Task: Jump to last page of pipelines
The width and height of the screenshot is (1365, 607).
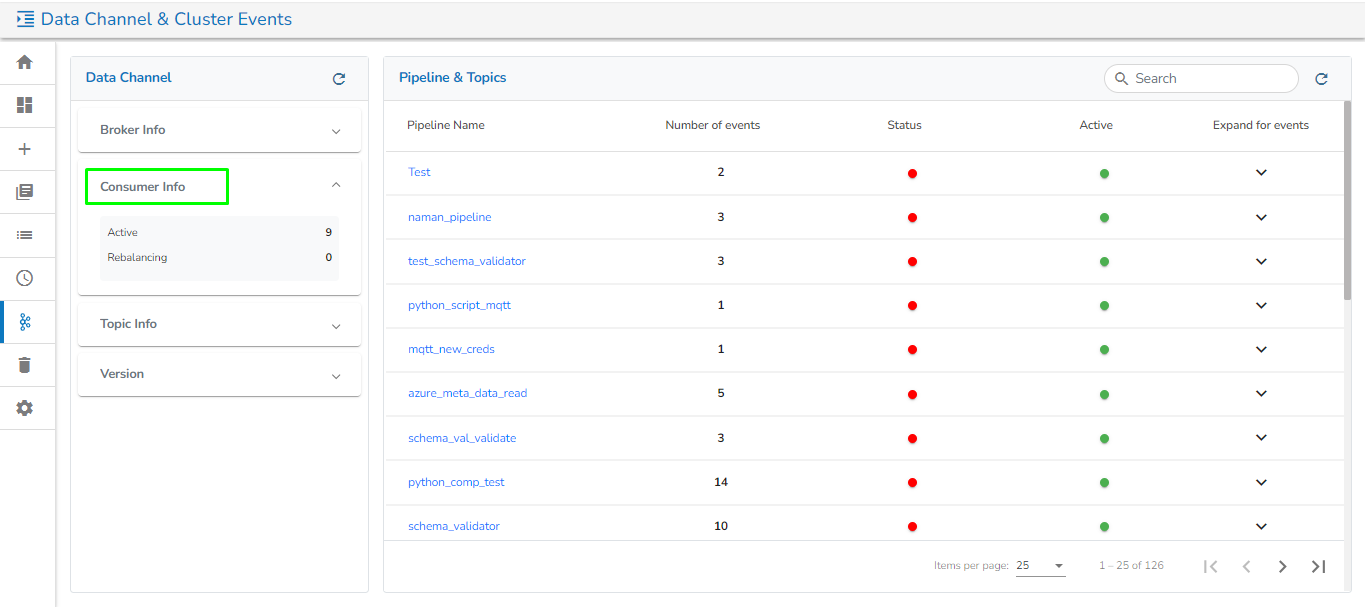Action: [x=1318, y=566]
